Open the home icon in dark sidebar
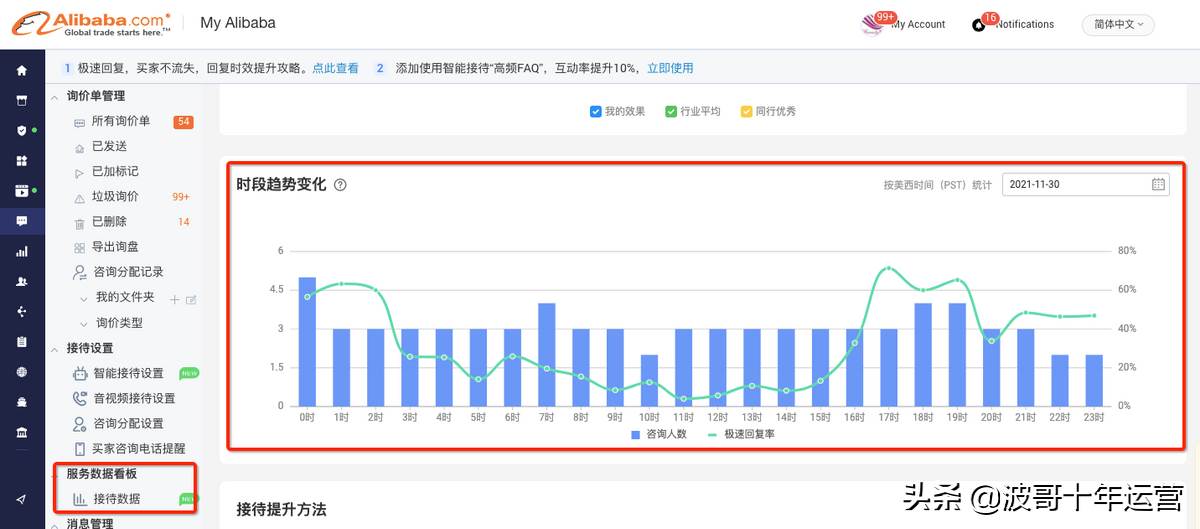1200x529 pixels. [x=22, y=70]
